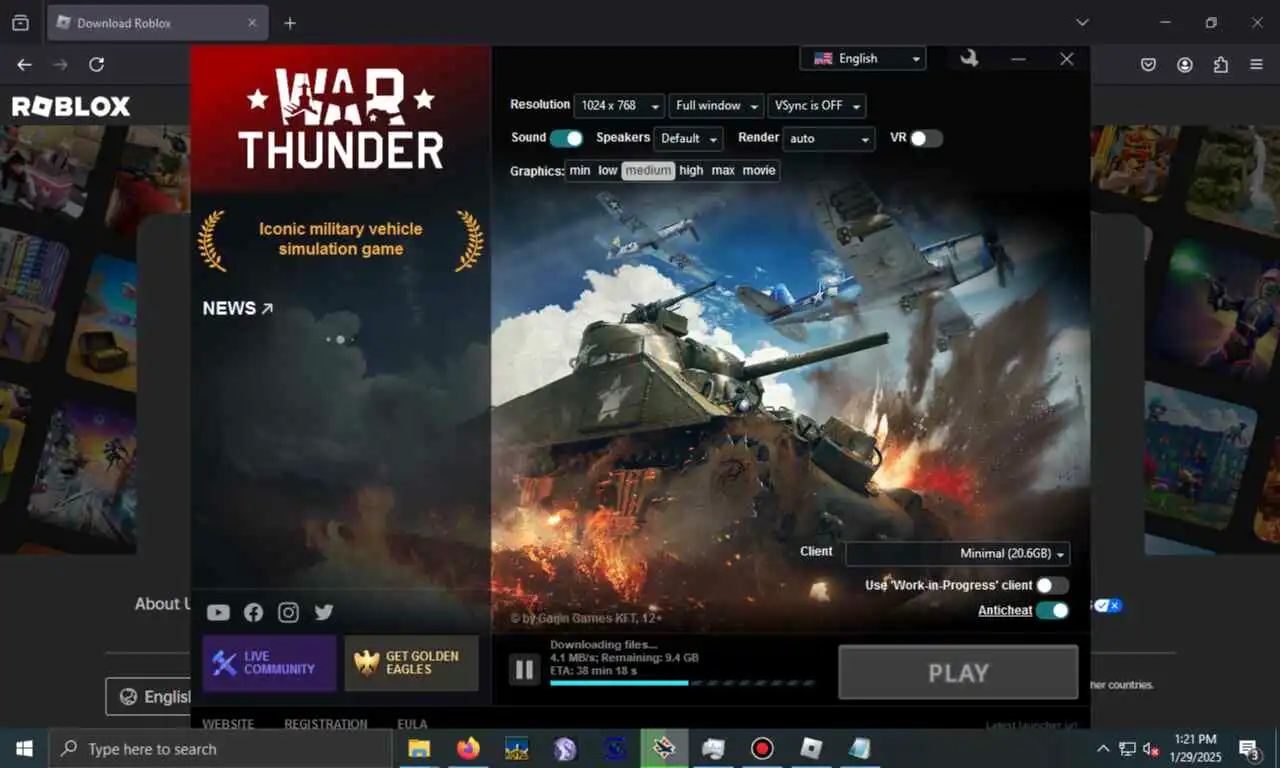
Task: Switch to the Download Roblox tab
Action: coord(158,22)
